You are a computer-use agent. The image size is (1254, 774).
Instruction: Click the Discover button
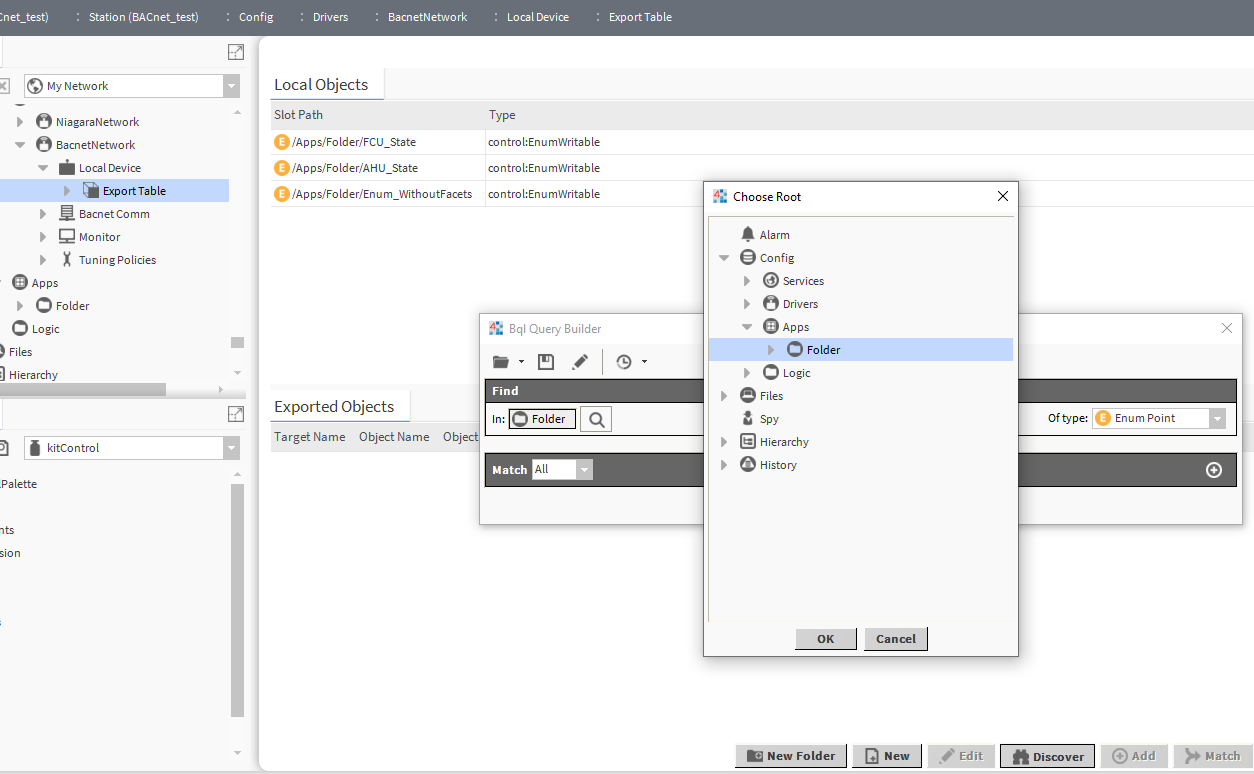pyautogui.click(x=1046, y=755)
